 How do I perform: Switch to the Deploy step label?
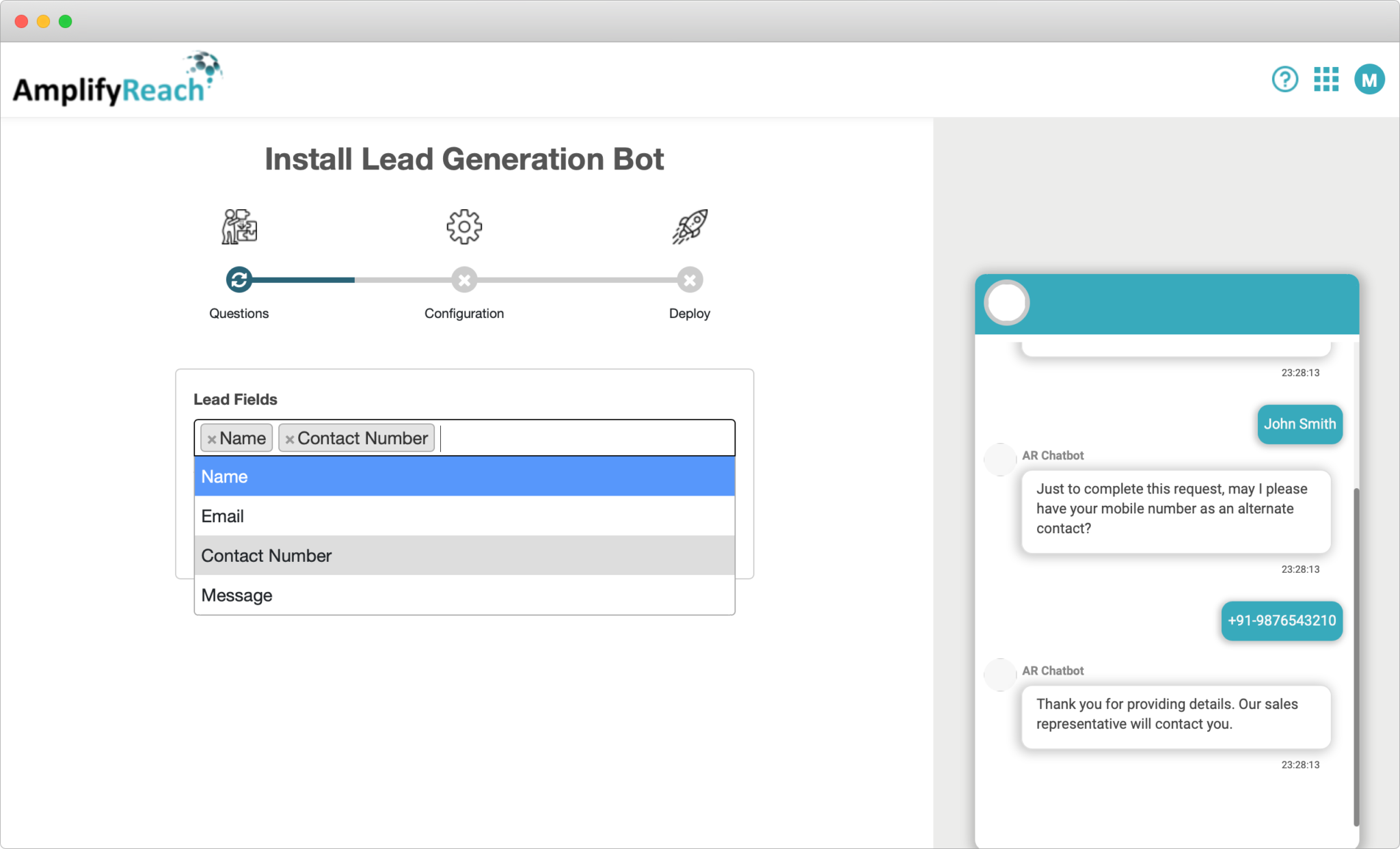point(689,313)
